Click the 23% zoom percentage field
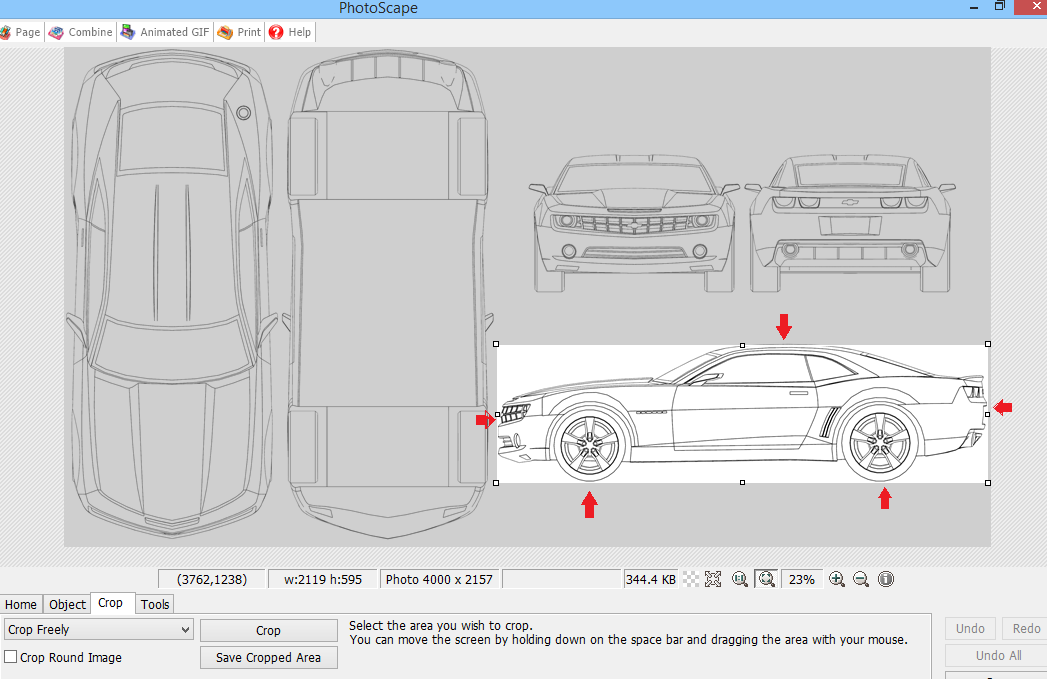 point(802,578)
